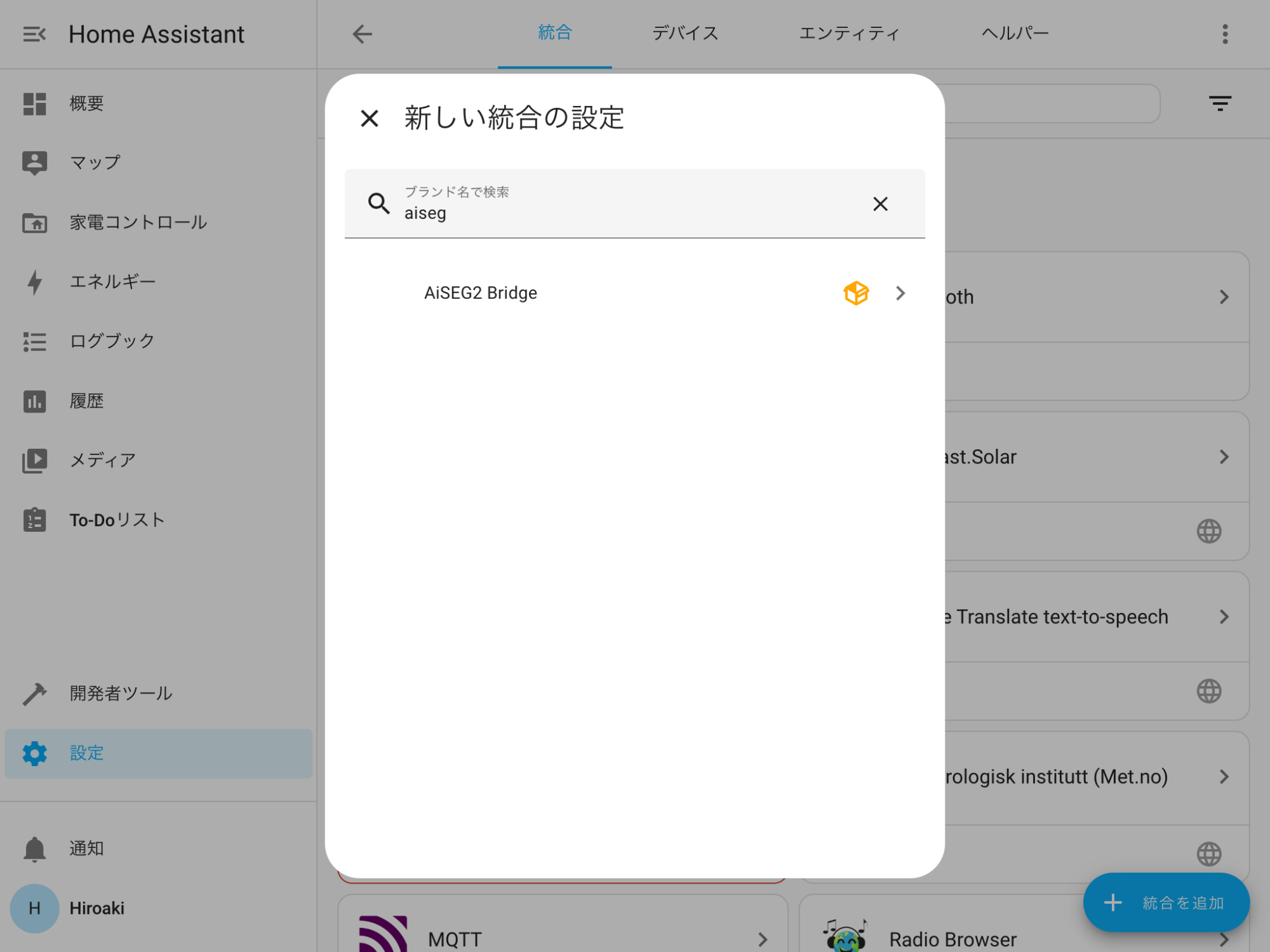Click the 統合を追加 button
This screenshot has width=1270, height=952.
[x=1166, y=902]
